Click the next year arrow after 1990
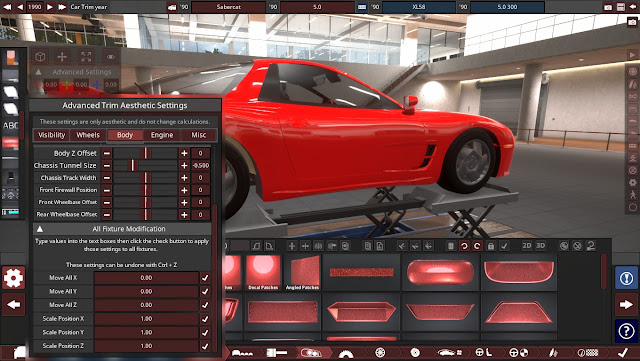The height and width of the screenshot is (361, 640). tap(50, 7)
